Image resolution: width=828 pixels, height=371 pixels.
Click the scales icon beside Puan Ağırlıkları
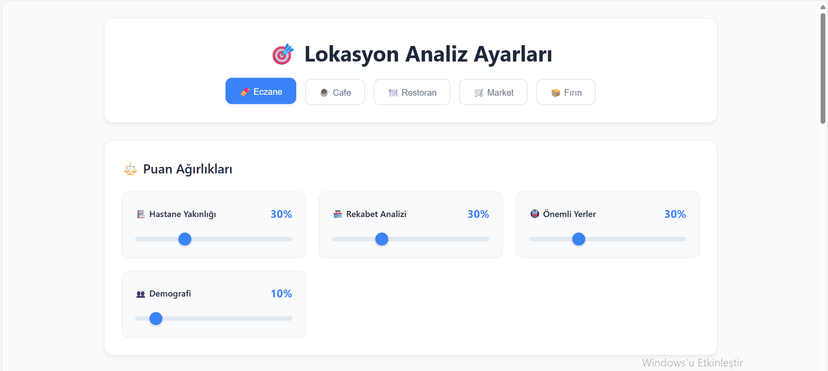pos(130,169)
